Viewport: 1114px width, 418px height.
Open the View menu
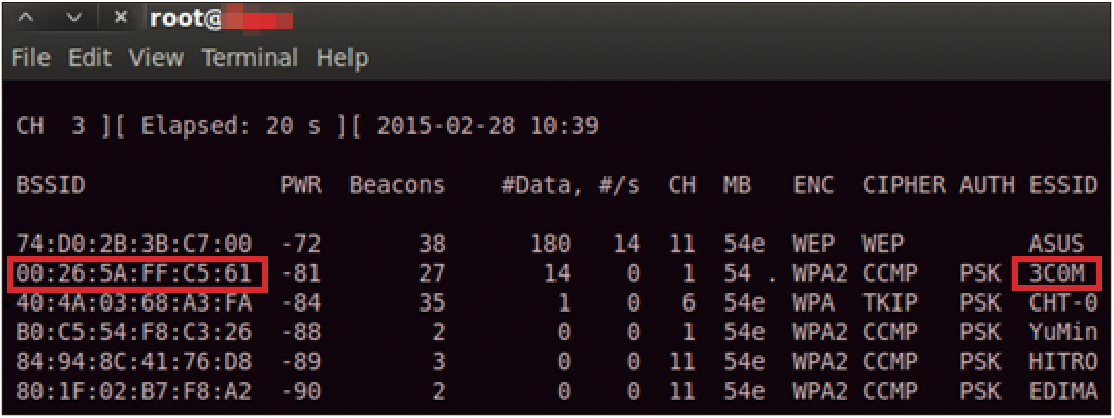click(x=156, y=58)
